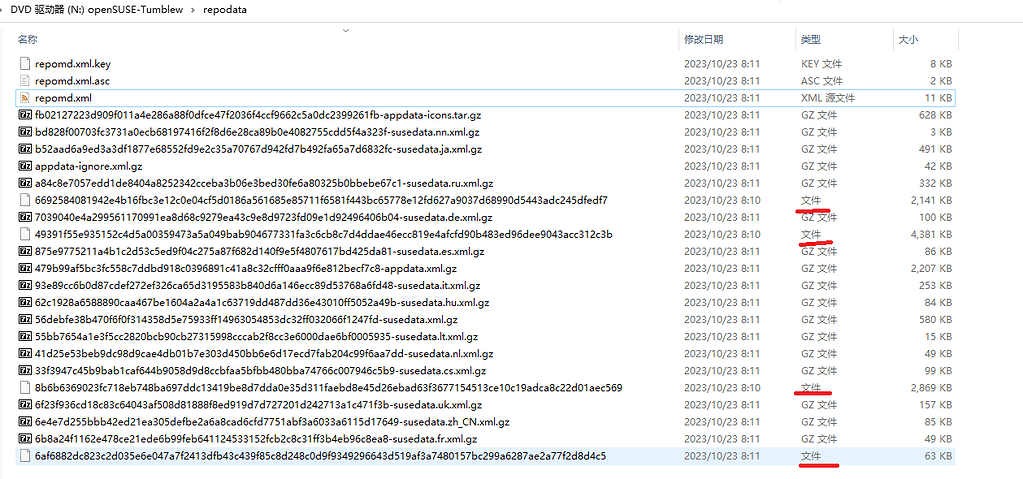Select file name ending susedata.ja.xml.gz
1023x479 pixels.
coord(258,149)
